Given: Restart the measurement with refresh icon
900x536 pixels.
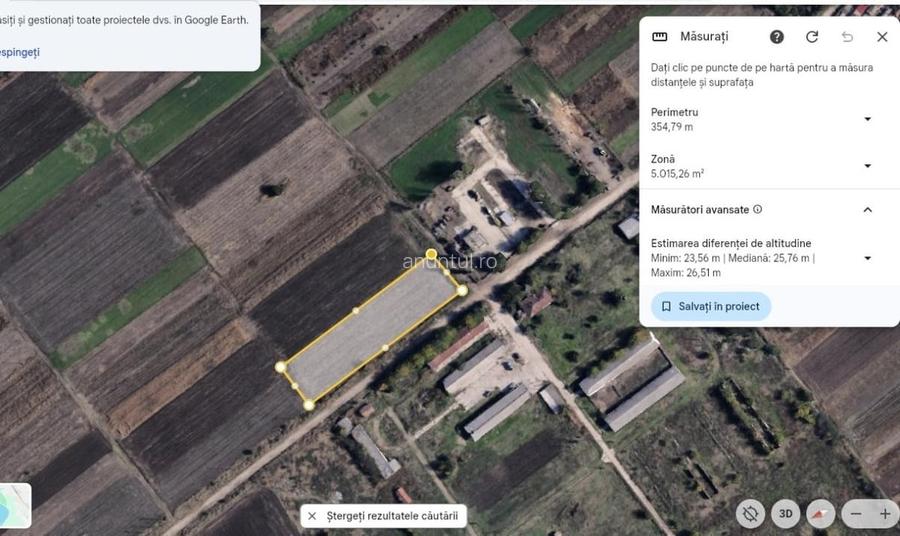Looking at the screenshot, I should pos(812,37).
